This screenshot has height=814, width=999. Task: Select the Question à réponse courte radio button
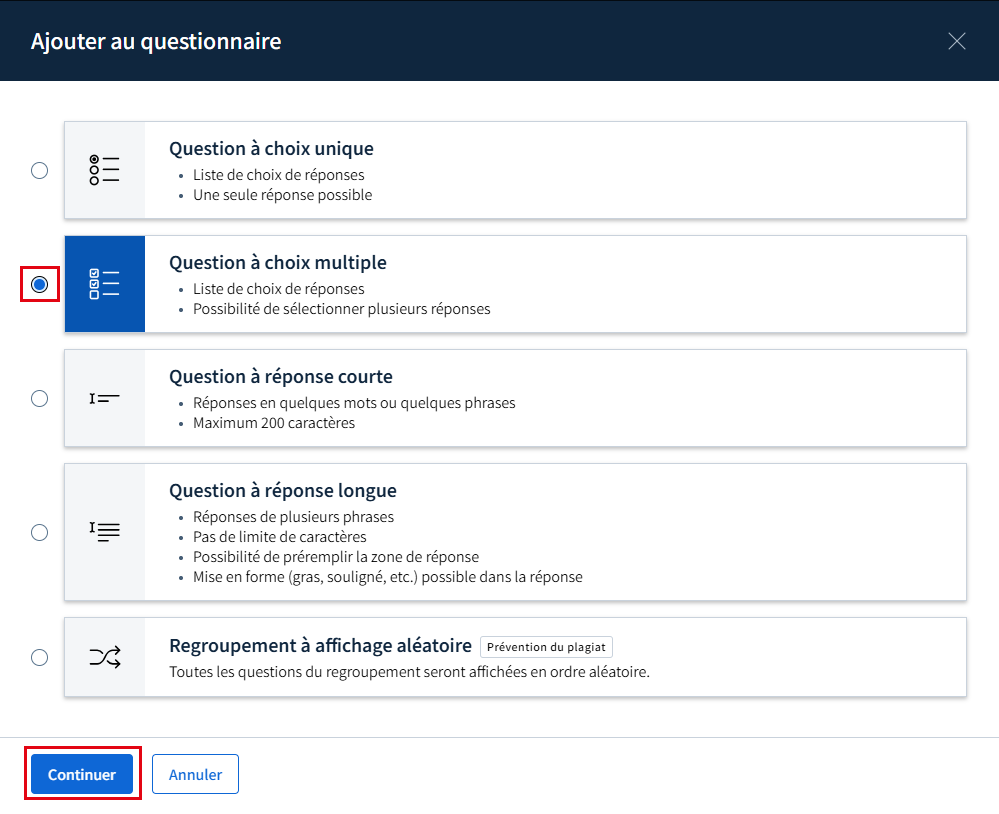click(40, 398)
